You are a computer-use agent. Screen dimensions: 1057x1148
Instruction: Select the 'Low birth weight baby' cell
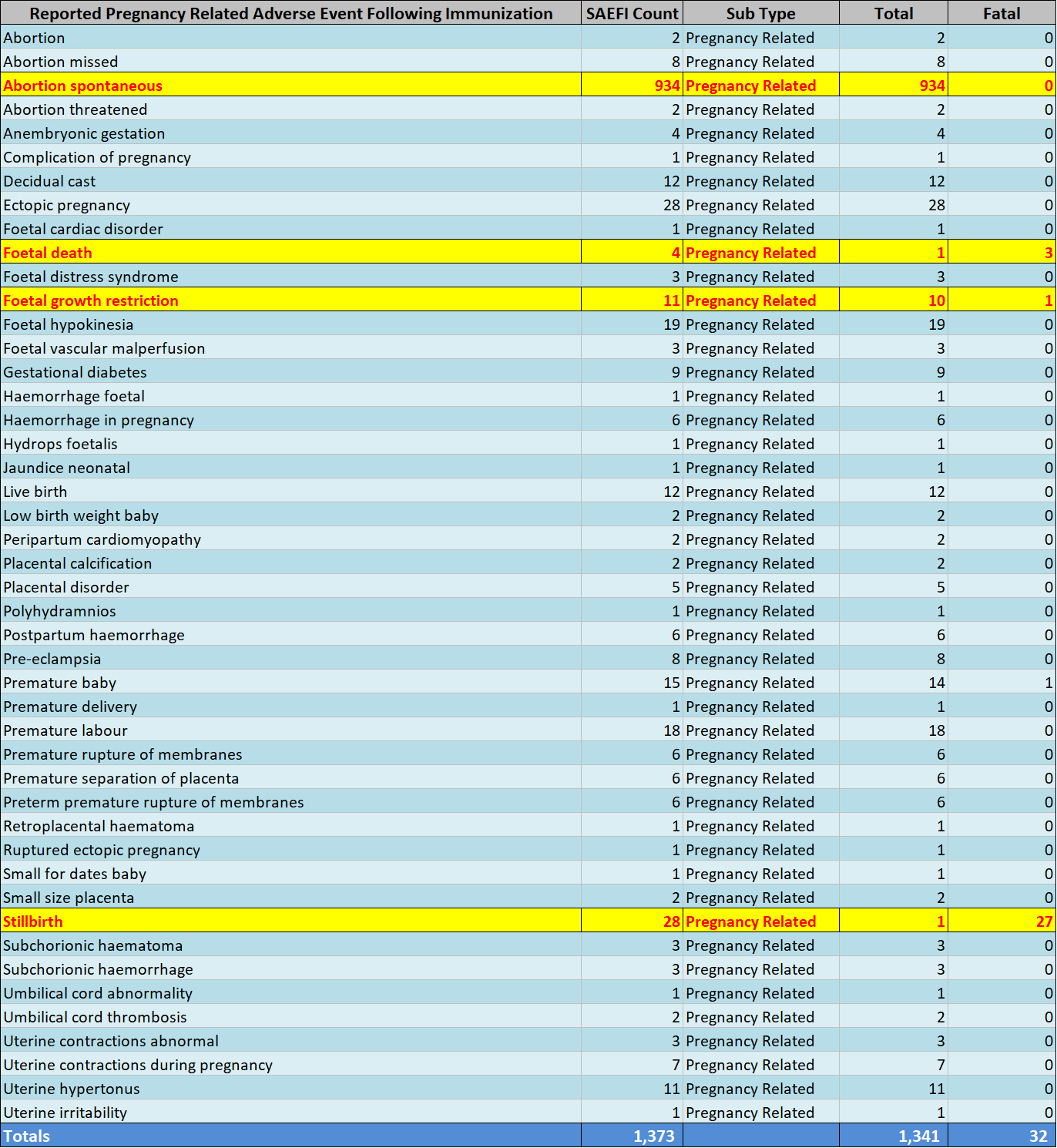click(x=290, y=515)
